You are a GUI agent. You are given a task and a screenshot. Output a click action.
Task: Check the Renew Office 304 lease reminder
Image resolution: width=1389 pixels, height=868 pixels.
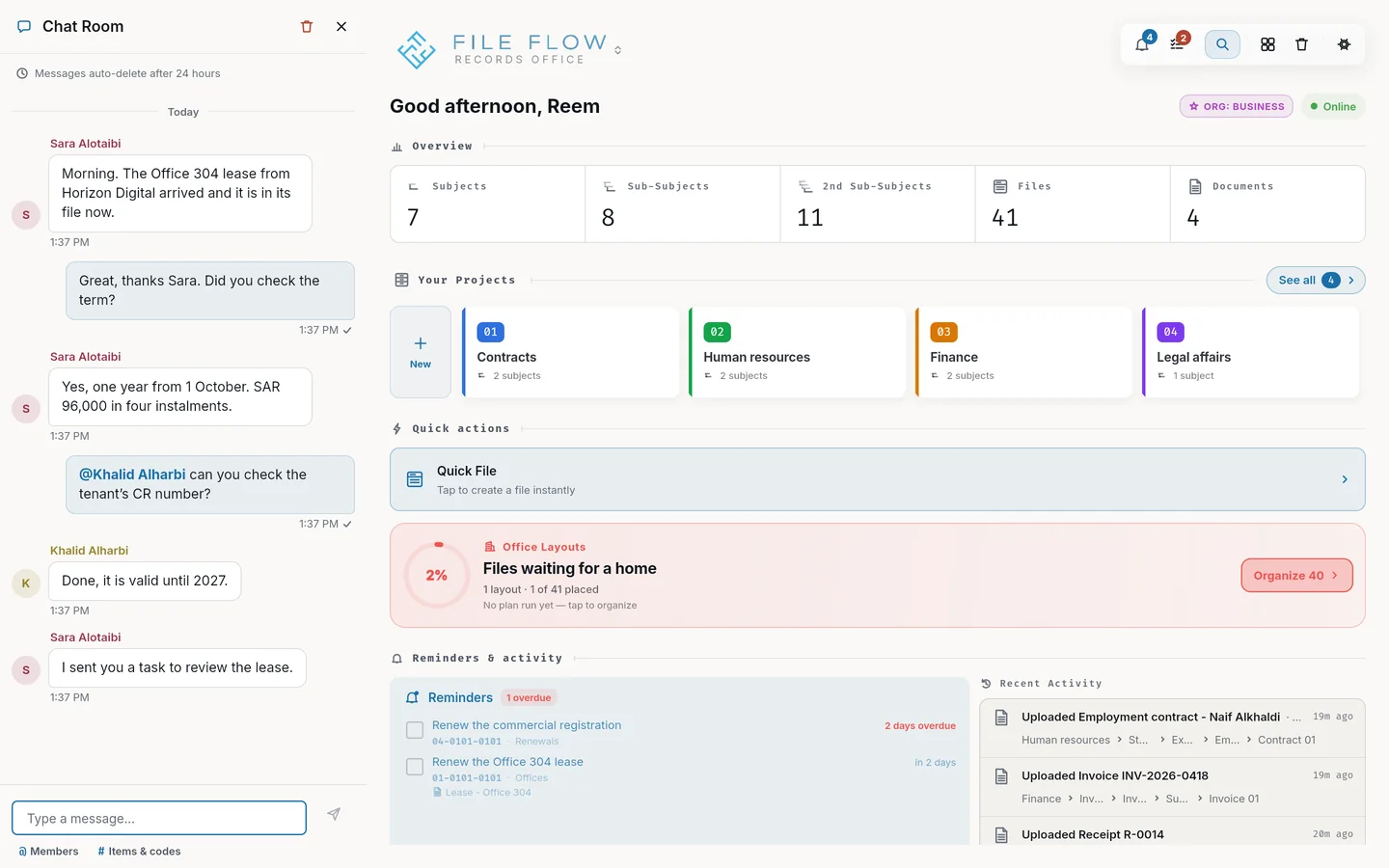(x=415, y=767)
